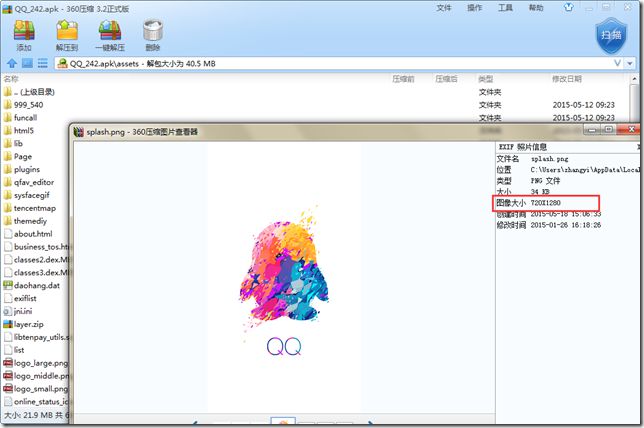Select the html5 folder
Viewport: 644px width, 428px height.
(19, 131)
